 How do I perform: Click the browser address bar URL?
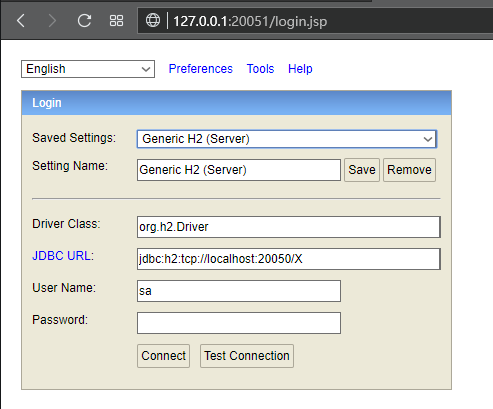tap(250, 21)
